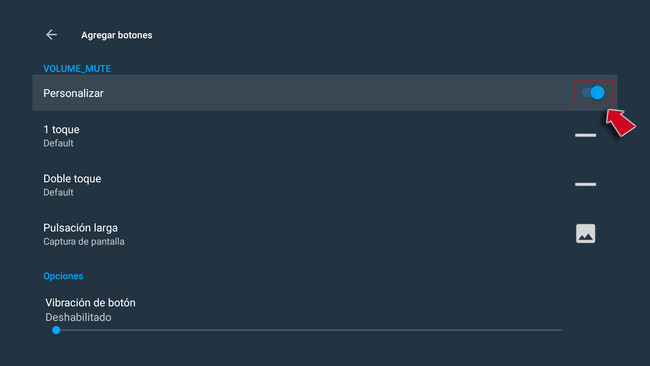
Task: Click the Agregar botones title
Action: 116,35
